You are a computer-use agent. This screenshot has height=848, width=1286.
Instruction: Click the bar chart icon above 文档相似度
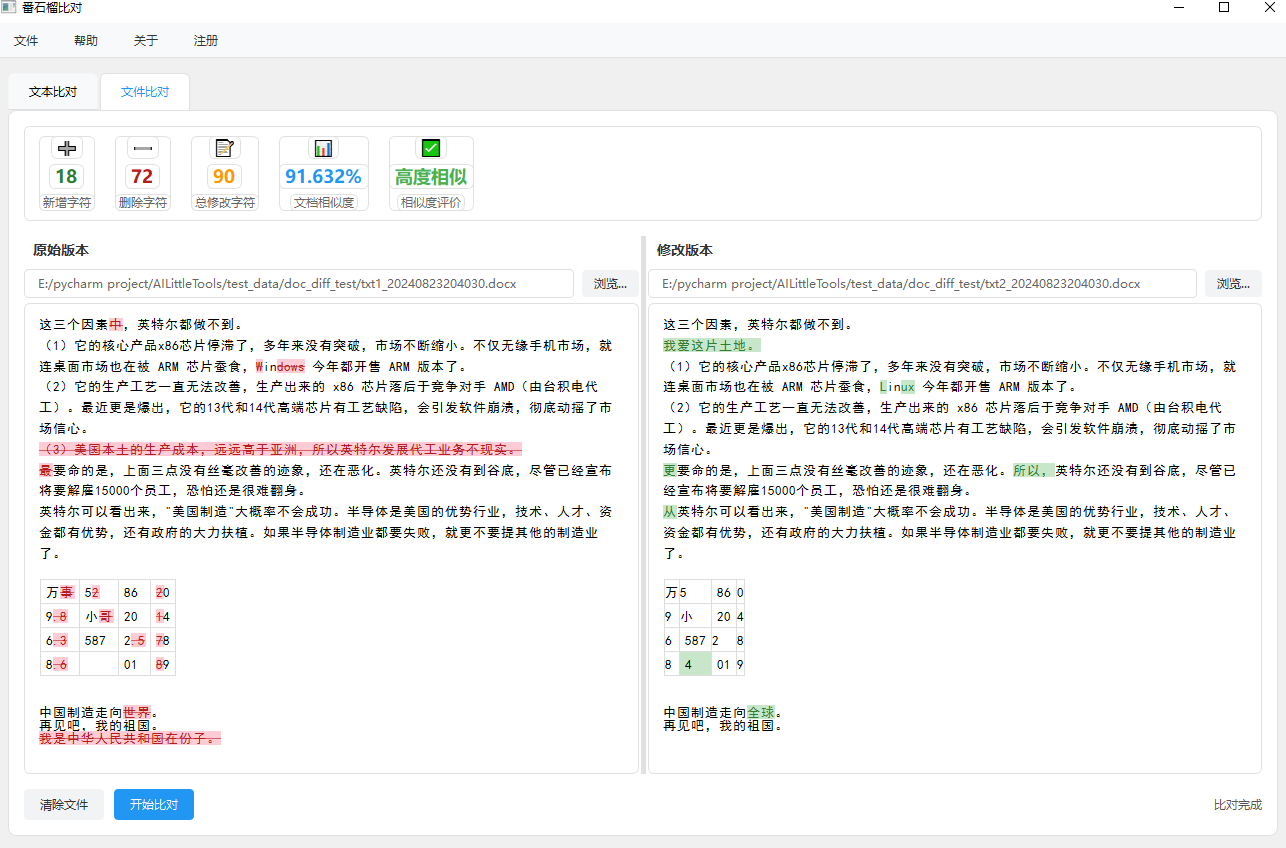(x=323, y=148)
